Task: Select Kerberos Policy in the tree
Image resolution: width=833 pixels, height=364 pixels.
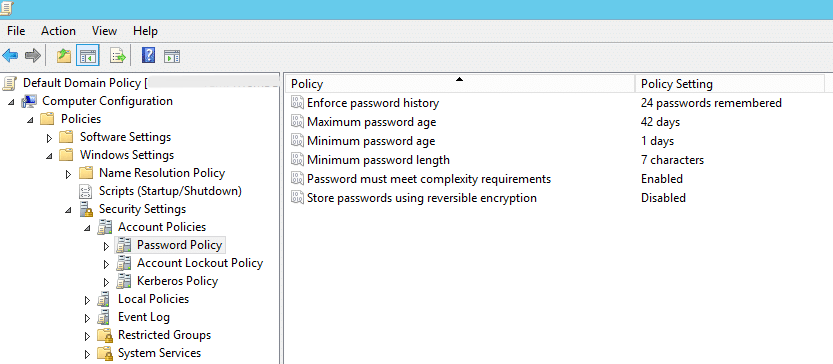Action: [177, 281]
